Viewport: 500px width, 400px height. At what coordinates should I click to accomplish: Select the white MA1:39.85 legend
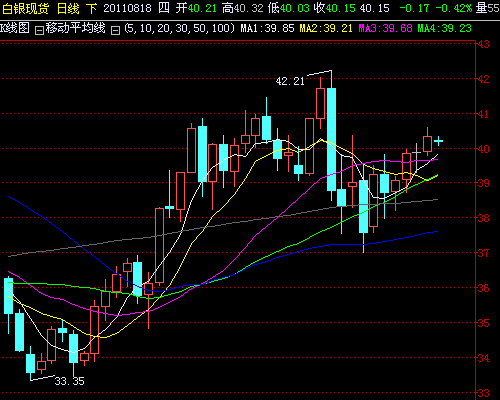(x=268, y=28)
